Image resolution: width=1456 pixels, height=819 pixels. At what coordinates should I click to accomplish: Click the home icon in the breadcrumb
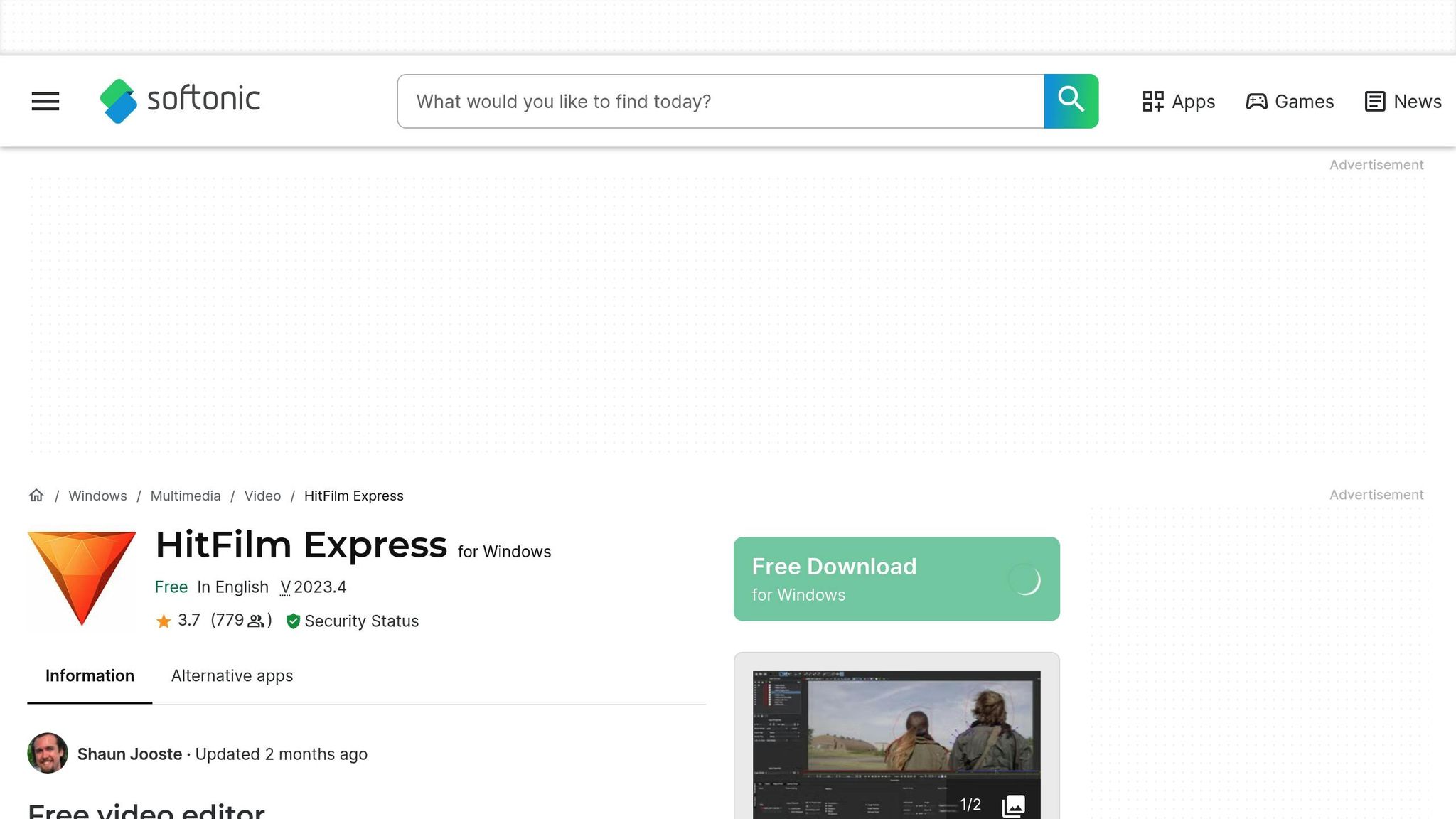click(36, 496)
